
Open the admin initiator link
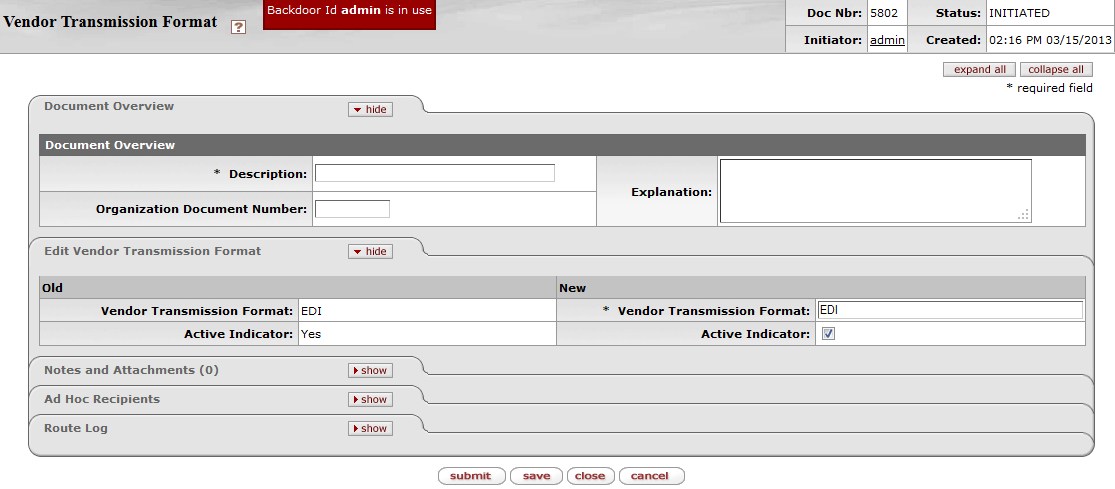coord(887,40)
